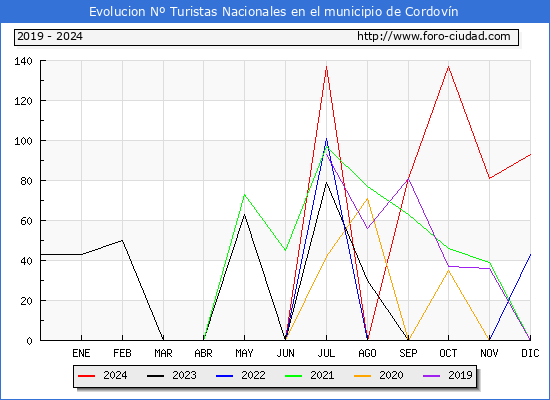Click the red 2024 endpoint at DIC
The height and width of the screenshot is (400, 550).
tap(530, 154)
